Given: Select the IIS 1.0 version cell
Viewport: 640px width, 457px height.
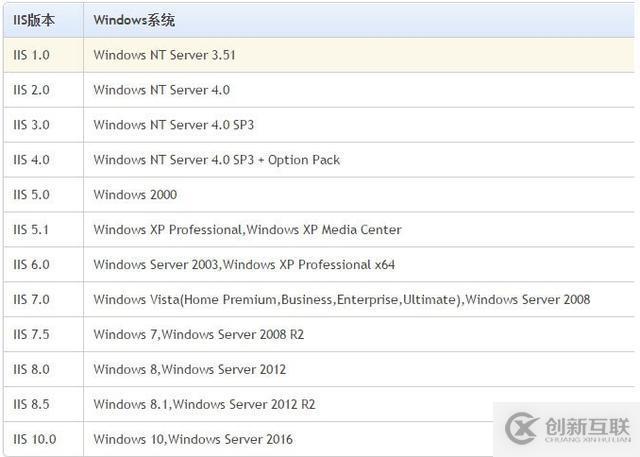Looking at the screenshot, I should coord(31,55).
